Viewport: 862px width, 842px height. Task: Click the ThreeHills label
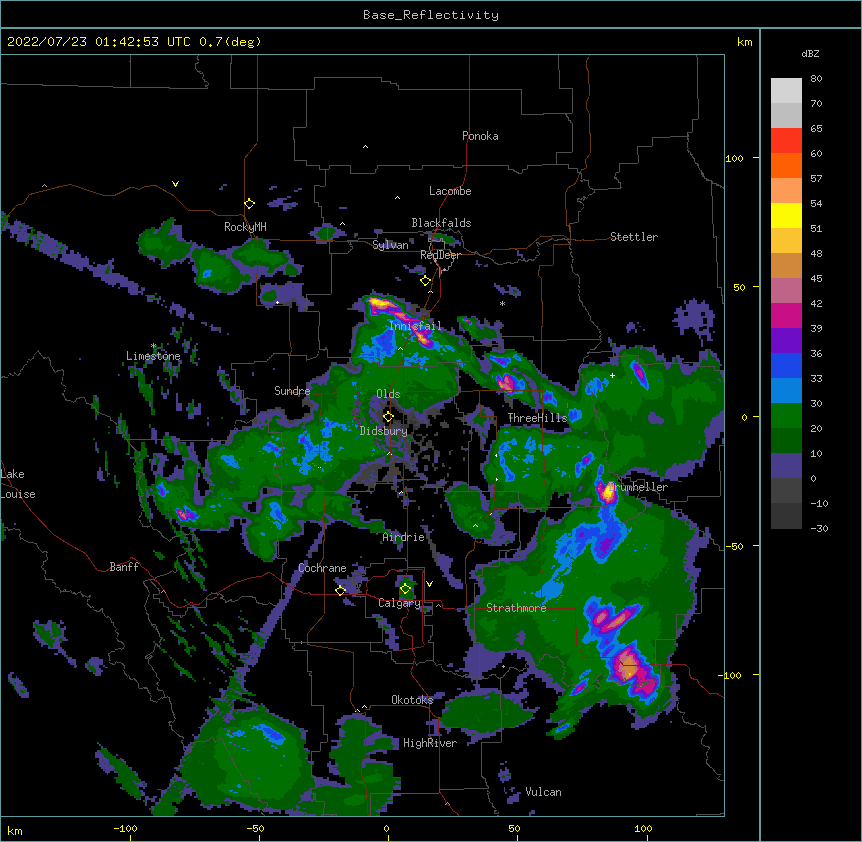tap(537, 418)
